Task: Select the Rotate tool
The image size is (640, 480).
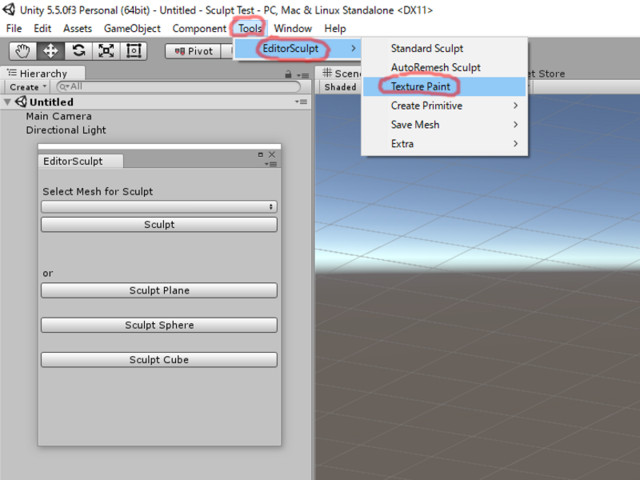Action: (x=78, y=51)
